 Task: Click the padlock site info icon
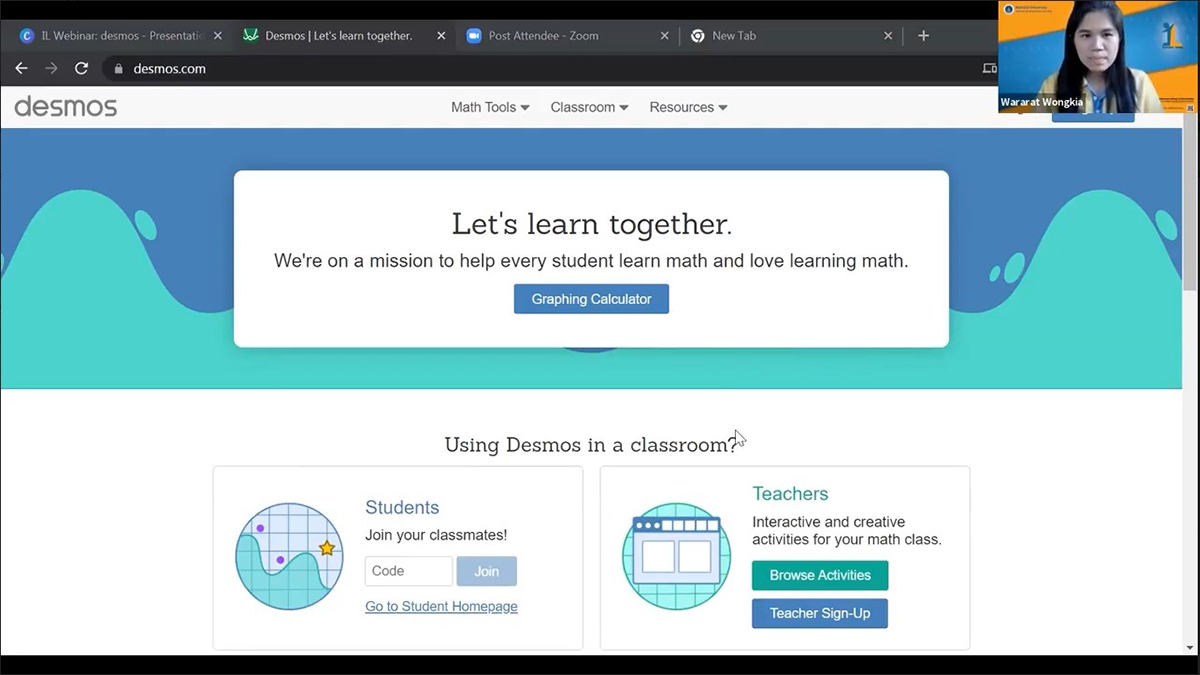[x=118, y=69]
